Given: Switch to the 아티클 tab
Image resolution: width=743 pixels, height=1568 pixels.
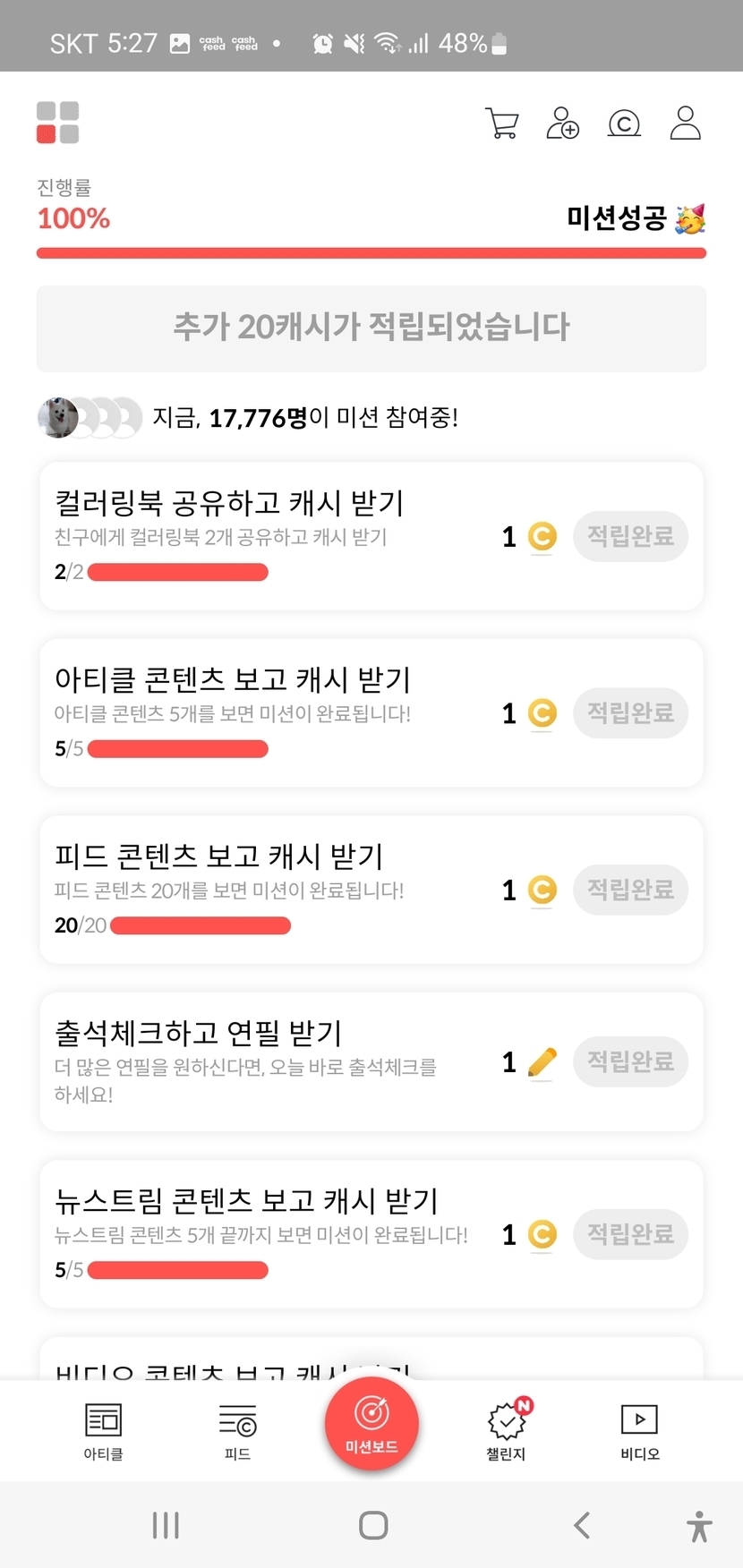Looking at the screenshot, I should pos(103,1431).
